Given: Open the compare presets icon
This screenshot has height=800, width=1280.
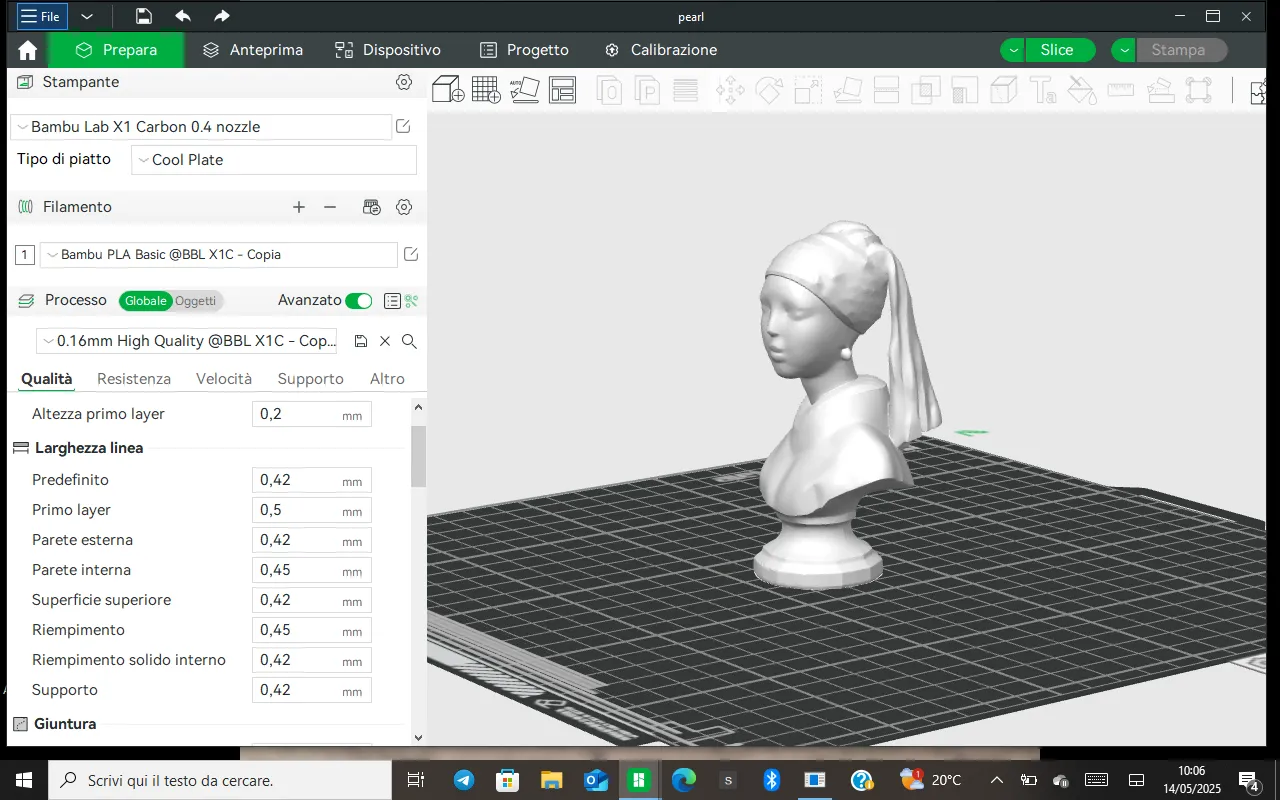Looking at the screenshot, I should click(412, 301).
